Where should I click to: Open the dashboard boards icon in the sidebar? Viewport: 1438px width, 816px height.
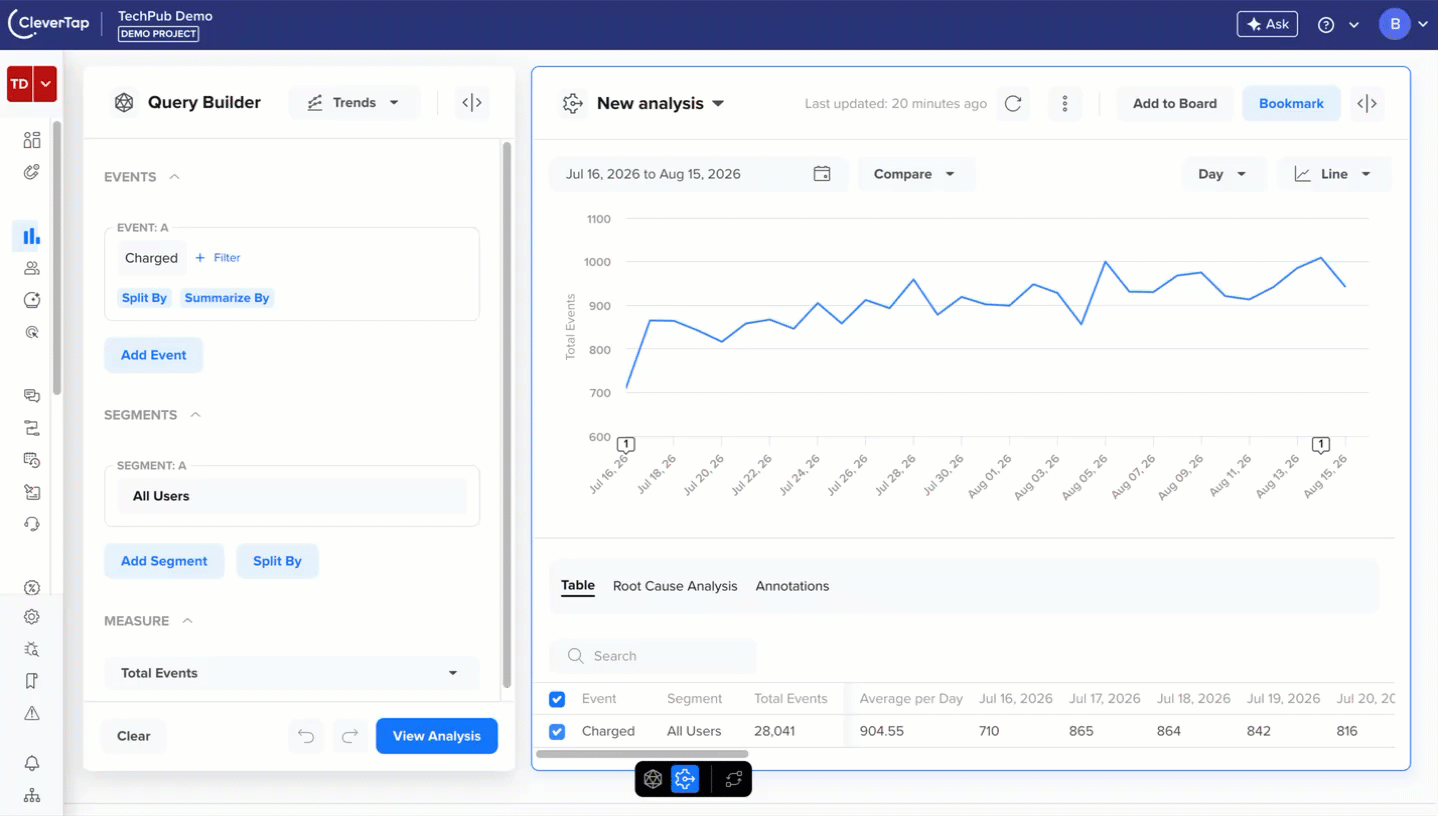point(32,140)
